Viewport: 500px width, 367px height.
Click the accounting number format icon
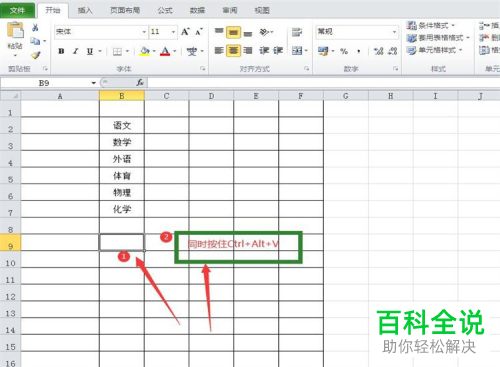point(323,51)
